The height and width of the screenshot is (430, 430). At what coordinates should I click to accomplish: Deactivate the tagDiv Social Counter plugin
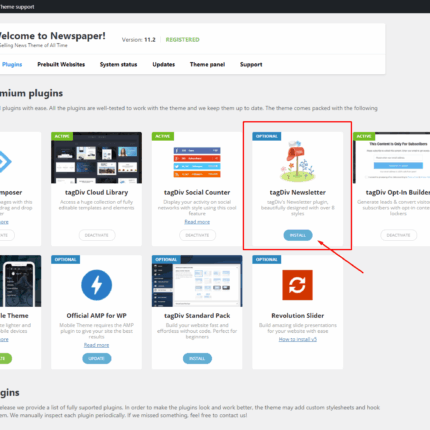(x=198, y=235)
